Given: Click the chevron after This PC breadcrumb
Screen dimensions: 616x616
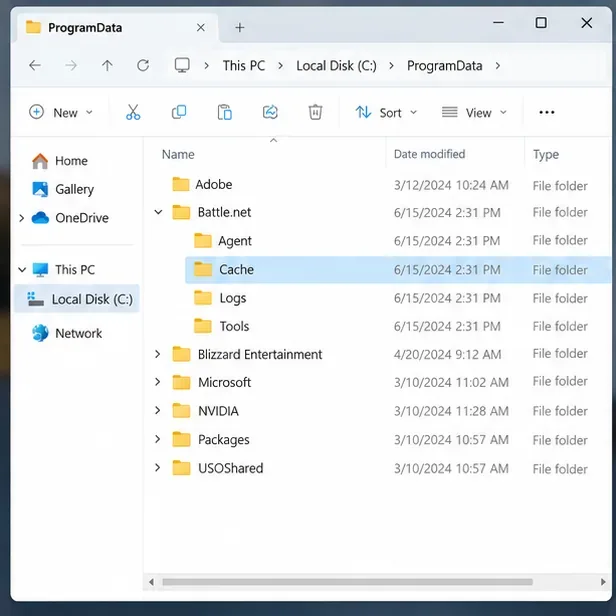Looking at the screenshot, I should click(x=280, y=65).
